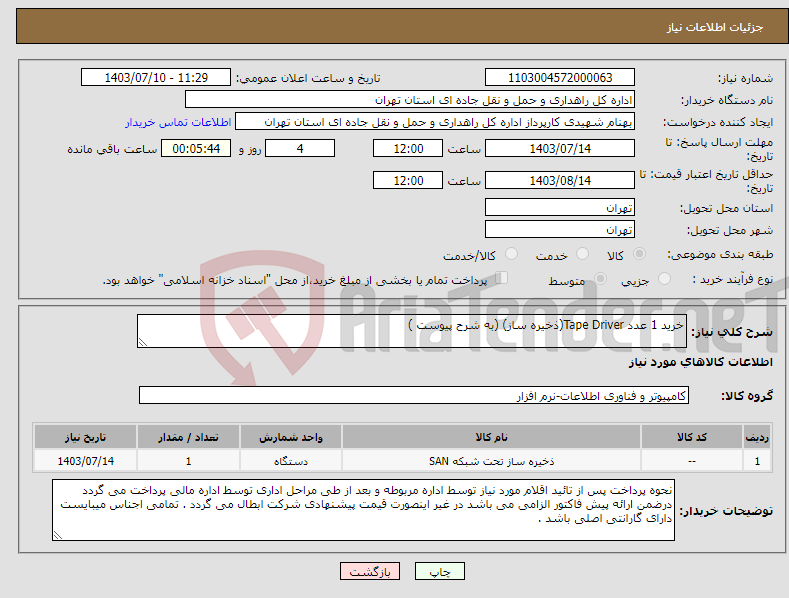
Task: Click the اطلاعات کالاهای مورد نیاز heading
Action: click(700, 362)
